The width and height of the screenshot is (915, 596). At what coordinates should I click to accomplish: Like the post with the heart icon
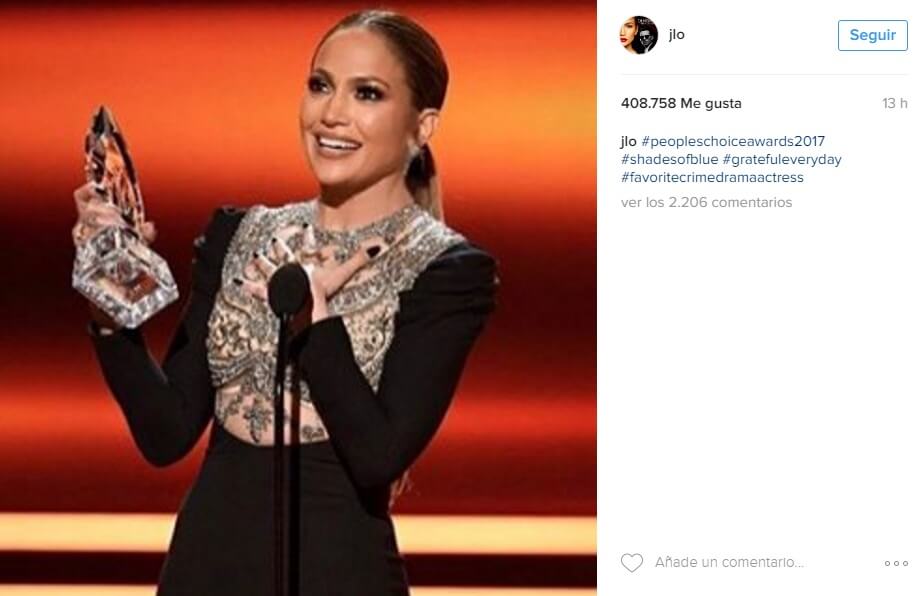click(631, 563)
